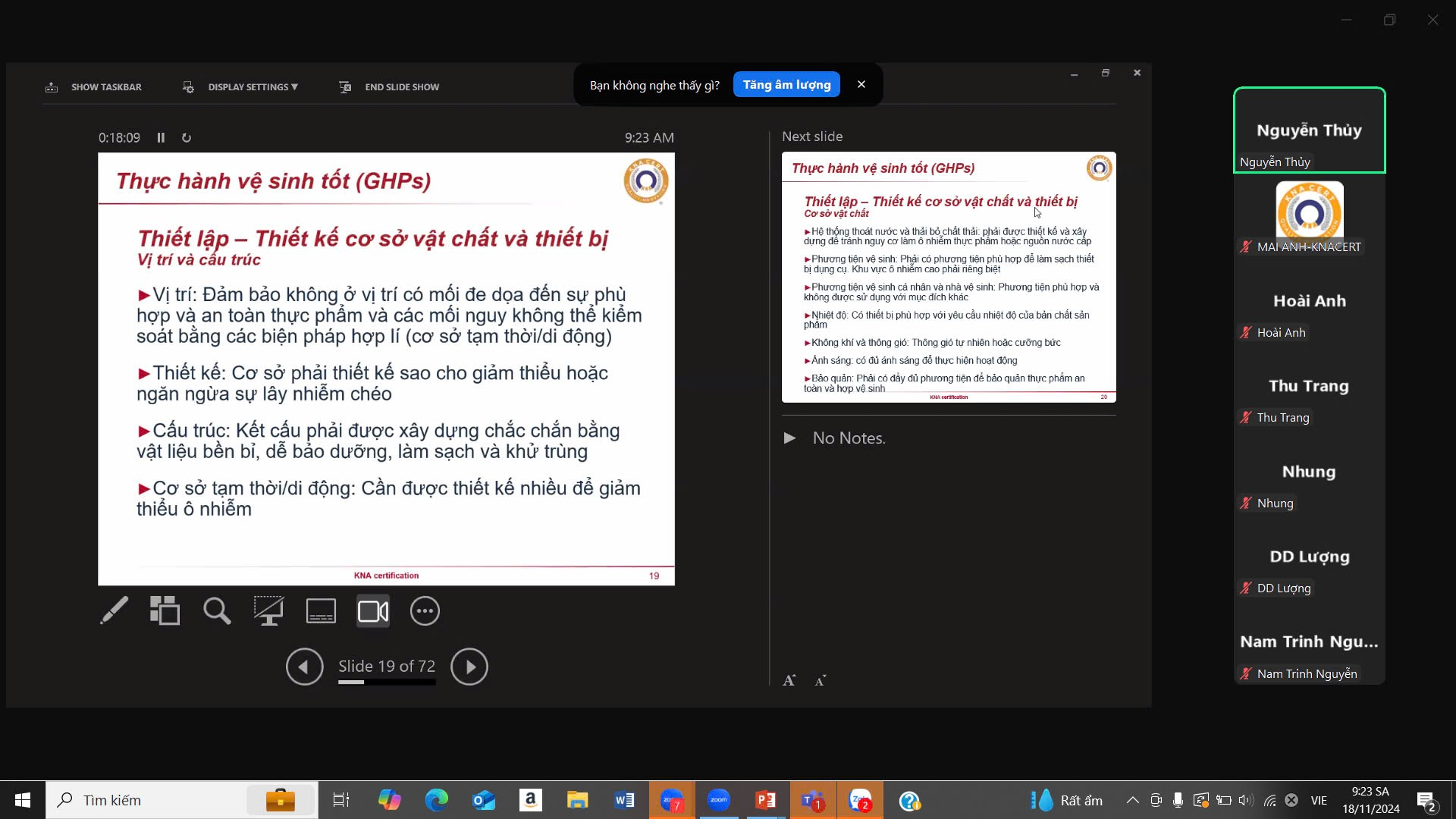This screenshot has width=1456, height=819.
Task: Toggle subtitles icon below slide
Action: [321, 610]
